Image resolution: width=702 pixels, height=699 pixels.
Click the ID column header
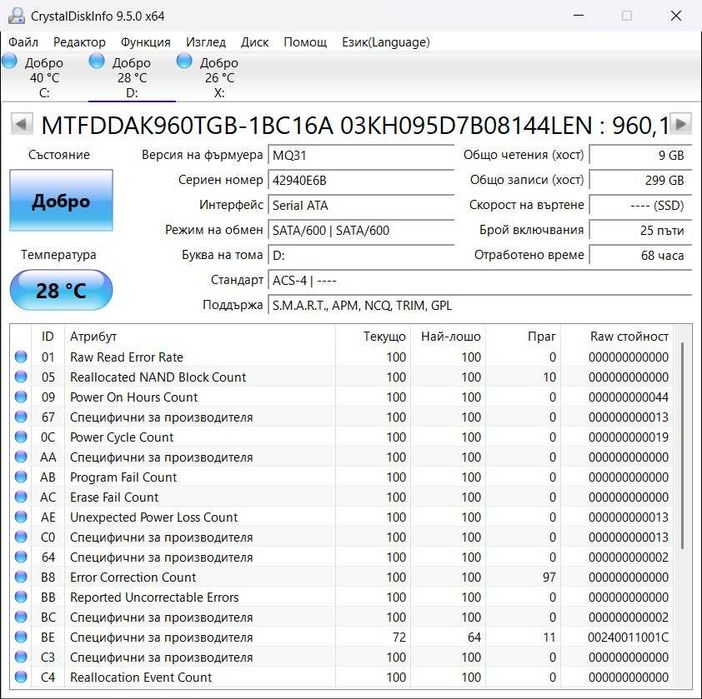pyautogui.click(x=48, y=336)
